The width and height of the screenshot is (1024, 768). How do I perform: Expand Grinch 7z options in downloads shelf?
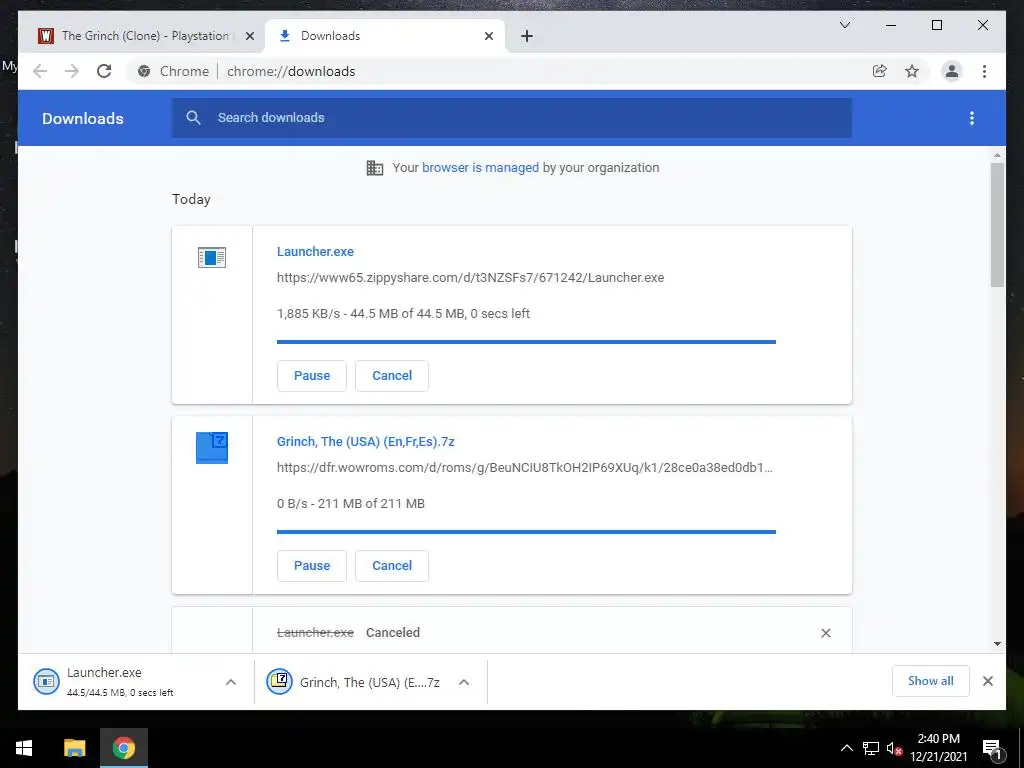tap(464, 682)
